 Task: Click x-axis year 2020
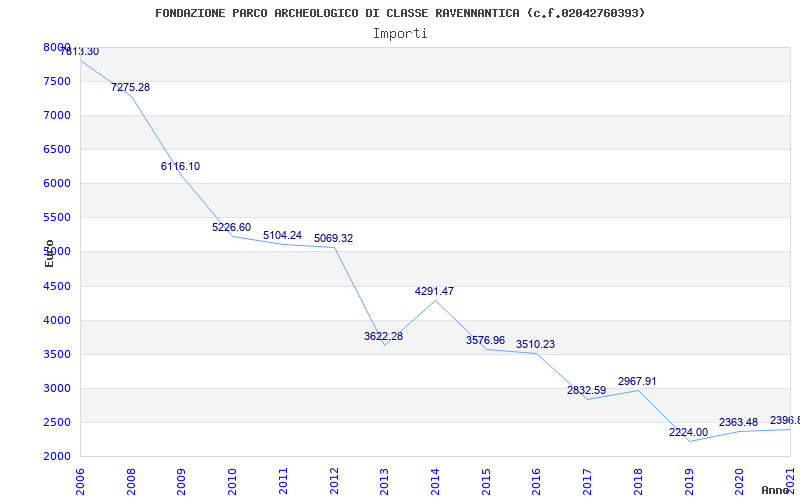pyautogui.click(x=739, y=482)
